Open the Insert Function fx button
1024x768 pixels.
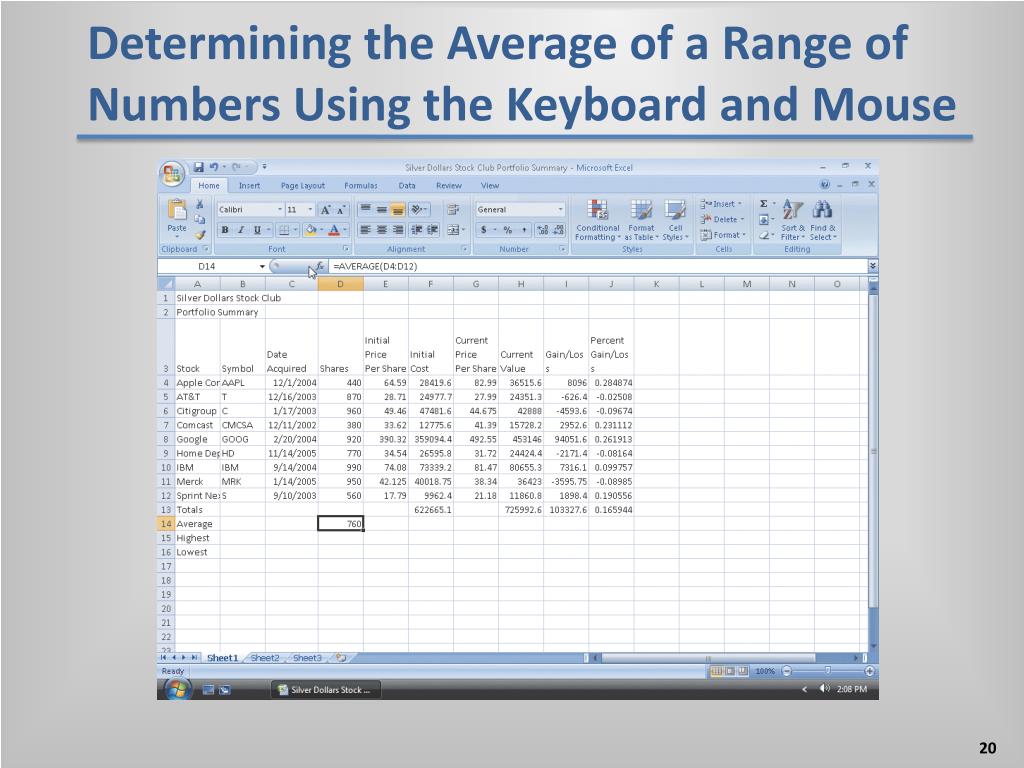coord(320,266)
